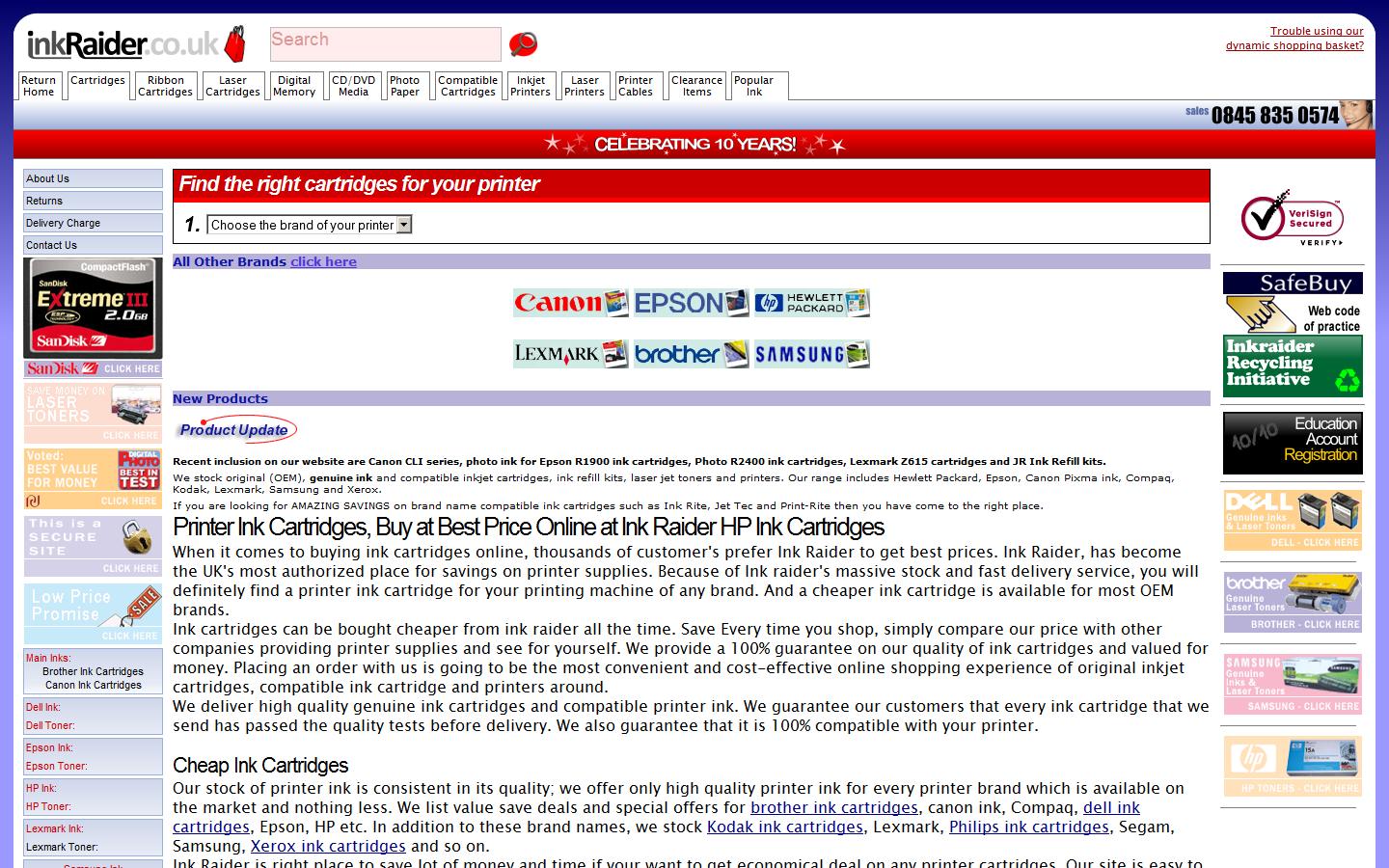Click the Canon brand logo
The image size is (1389, 868).
pyautogui.click(x=570, y=303)
